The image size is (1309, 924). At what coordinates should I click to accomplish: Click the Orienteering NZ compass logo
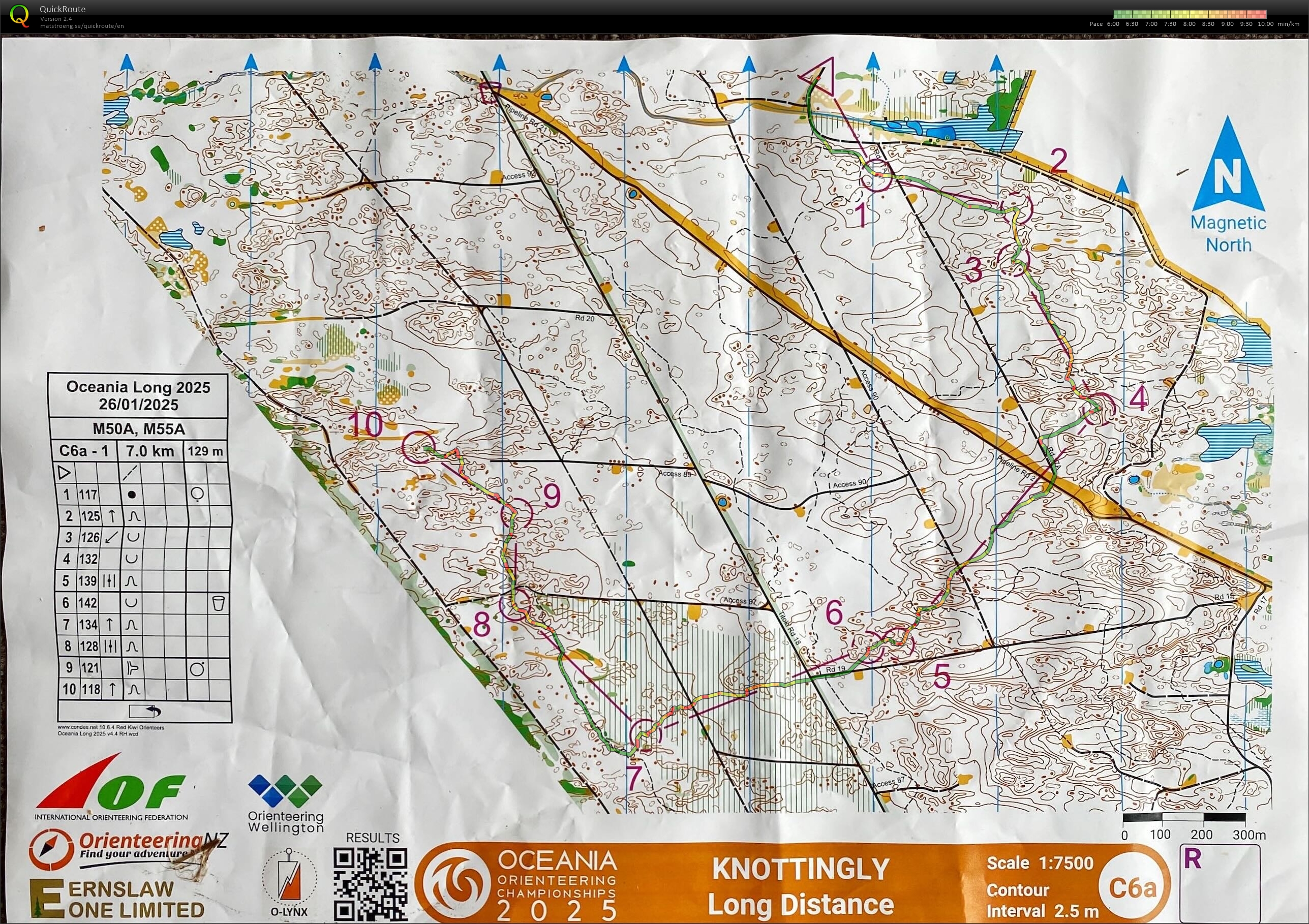pyautogui.click(x=52, y=850)
